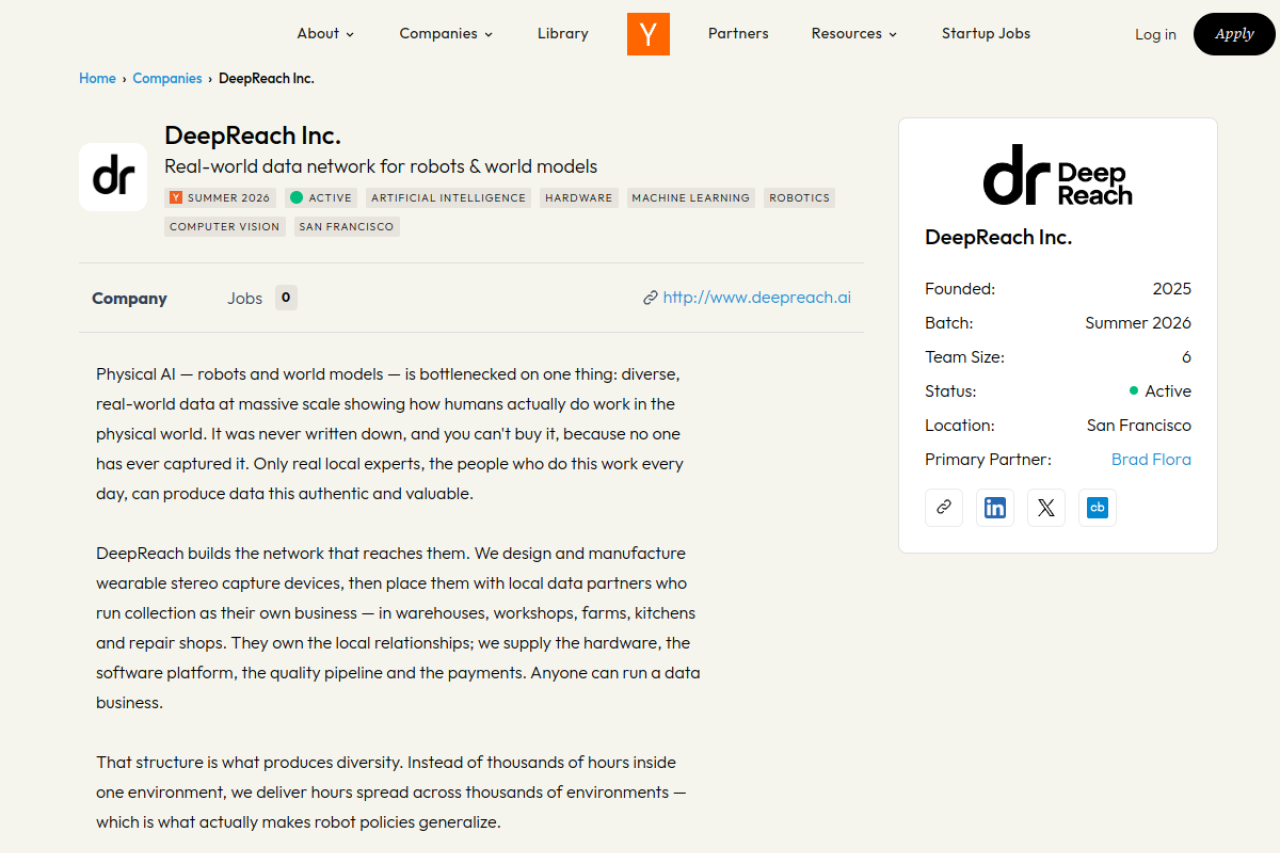The height and width of the screenshot is (853, 1280).
Task: Click the tagline 'Real-world data network for robots & world models'
Action: click(x=381, y=166)
